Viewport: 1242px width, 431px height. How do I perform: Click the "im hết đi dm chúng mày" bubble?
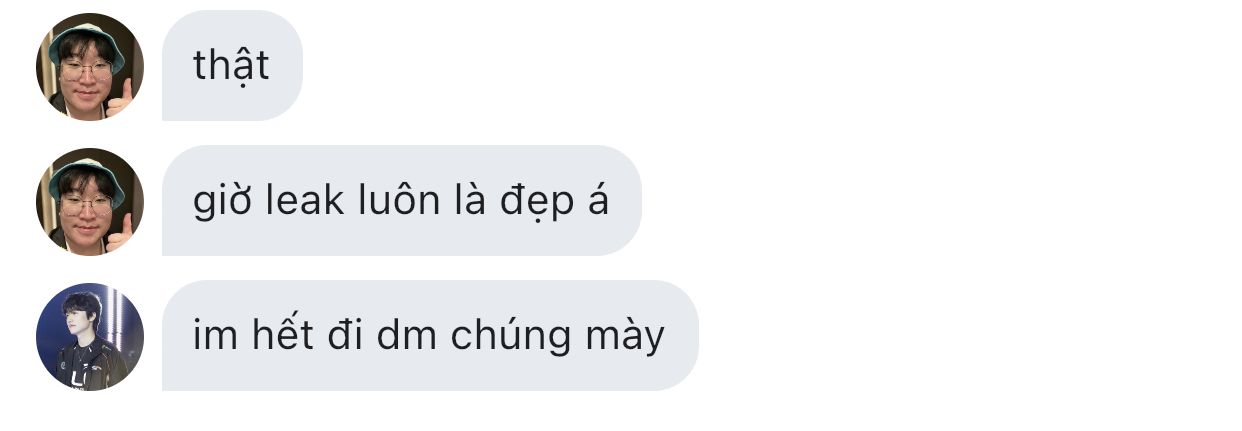[x=430, y=336]
